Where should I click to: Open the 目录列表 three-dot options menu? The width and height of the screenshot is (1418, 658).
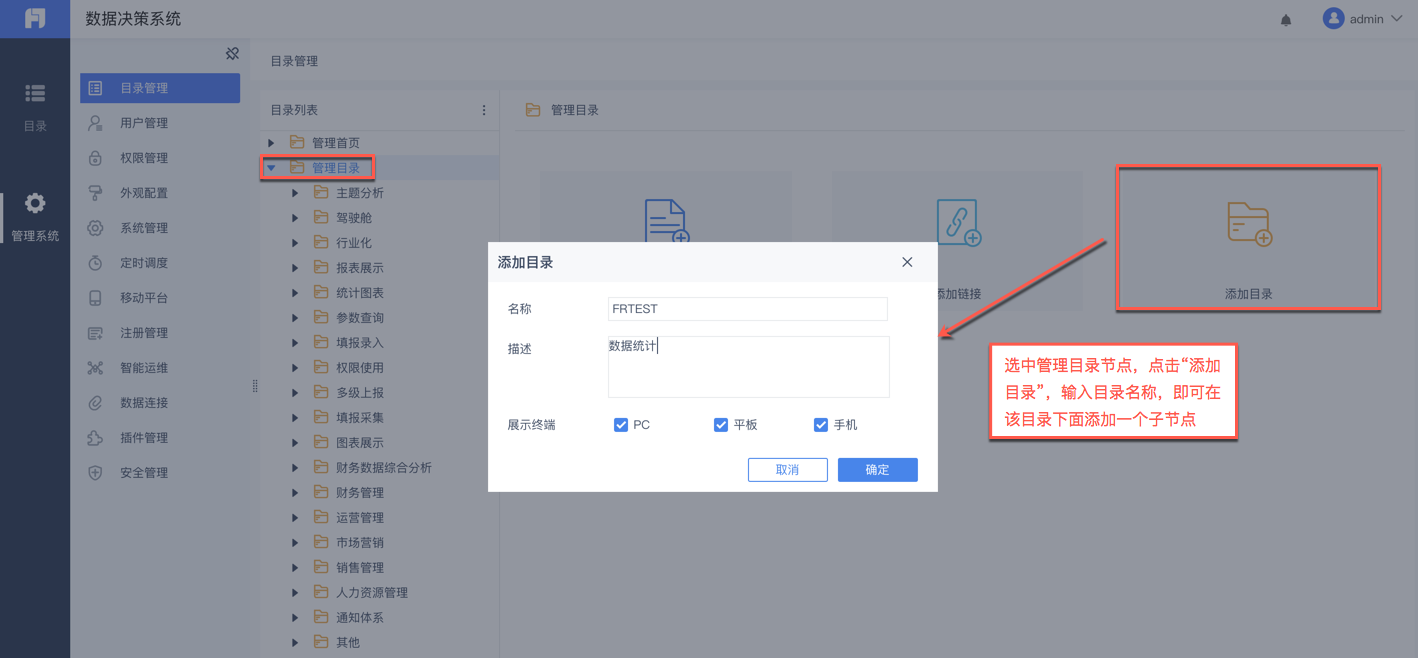coord(484,110)
